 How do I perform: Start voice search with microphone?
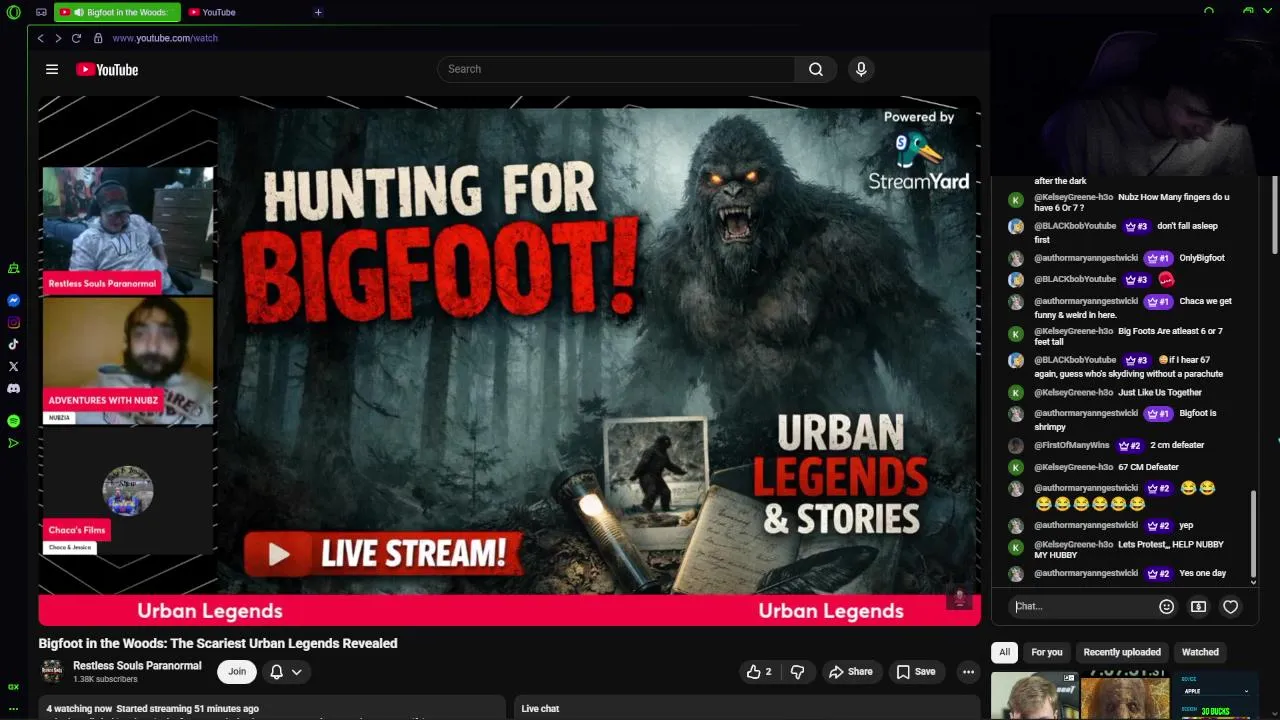click(x=861, y=69)
